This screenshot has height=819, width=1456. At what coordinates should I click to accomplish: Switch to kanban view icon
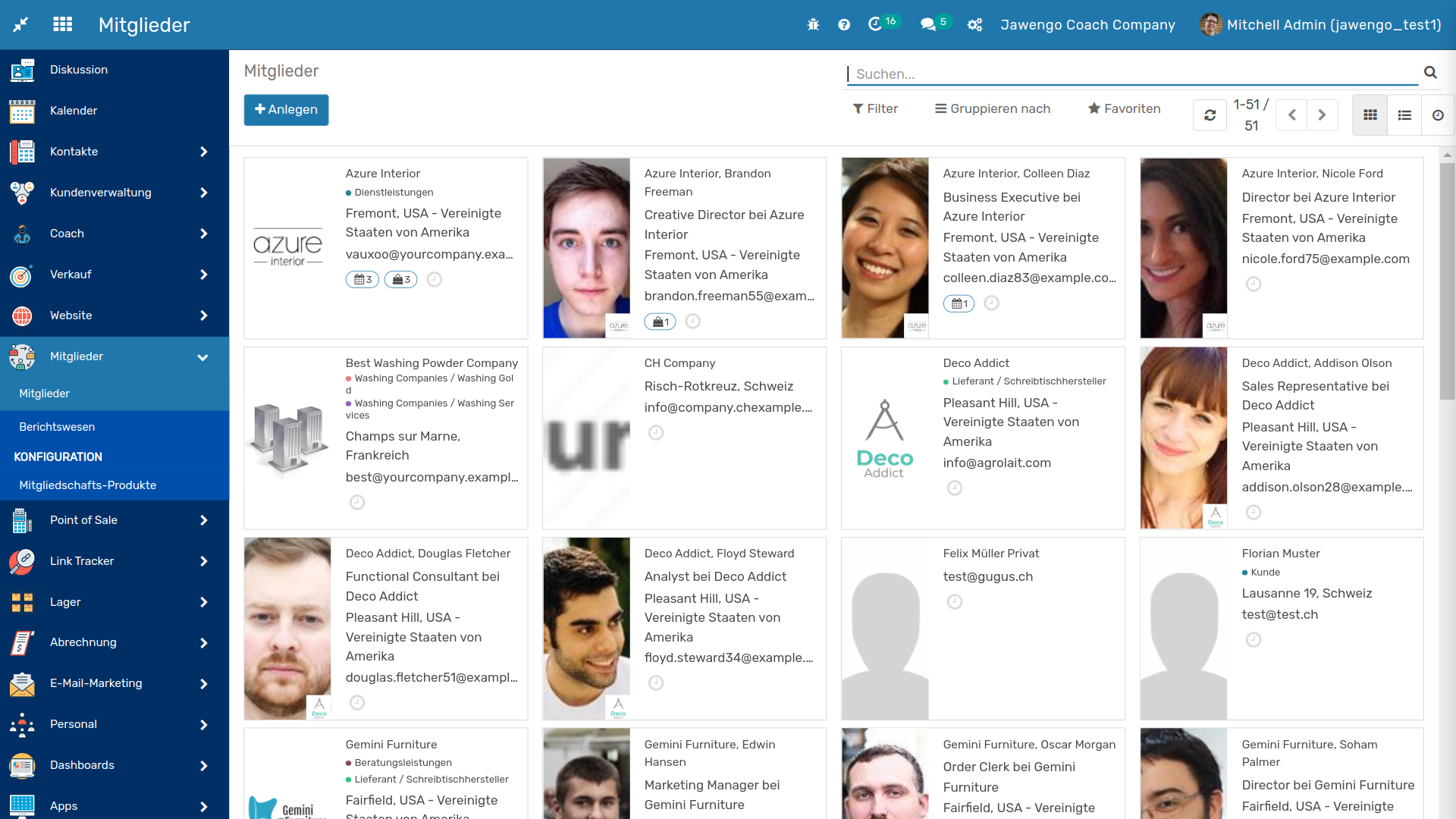coord(1370,115)
